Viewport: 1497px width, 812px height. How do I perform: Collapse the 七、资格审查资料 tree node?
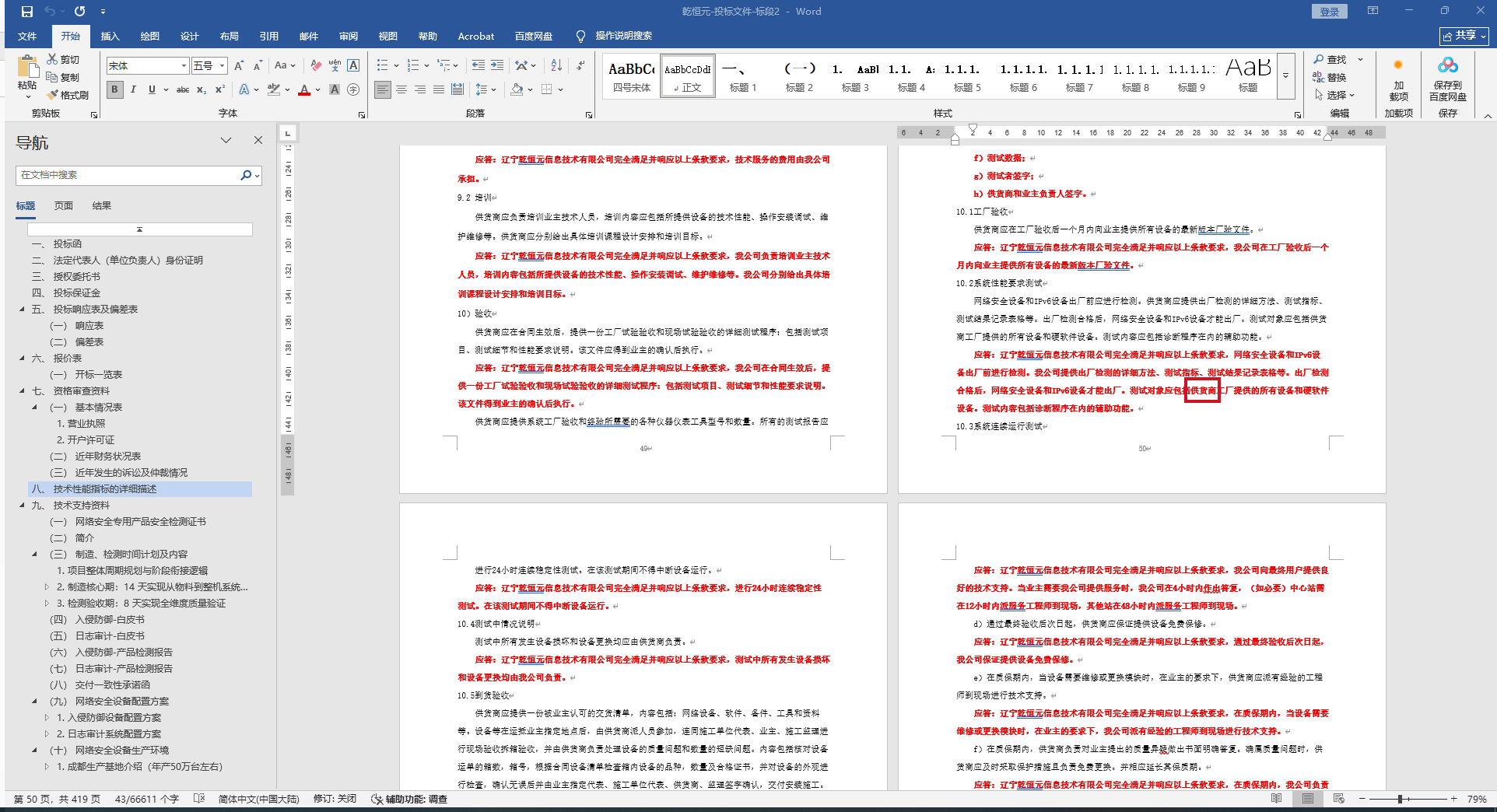tap(22, 390)
